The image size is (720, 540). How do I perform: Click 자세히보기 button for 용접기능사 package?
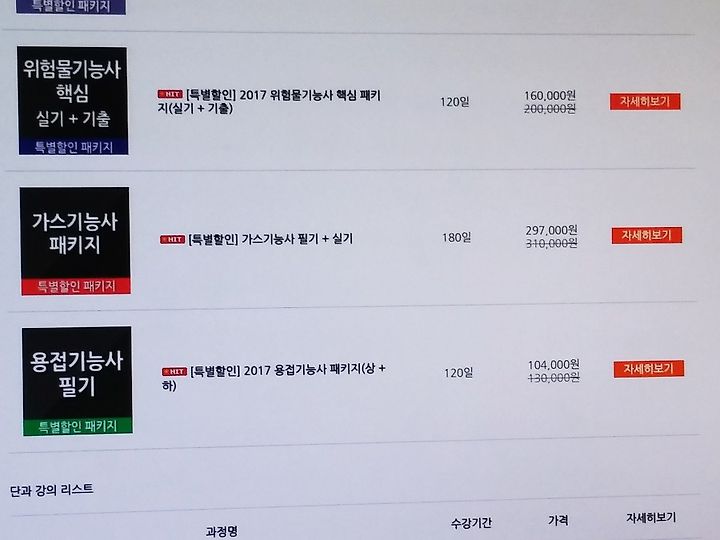pyautogui.click(x=649, y=369)
